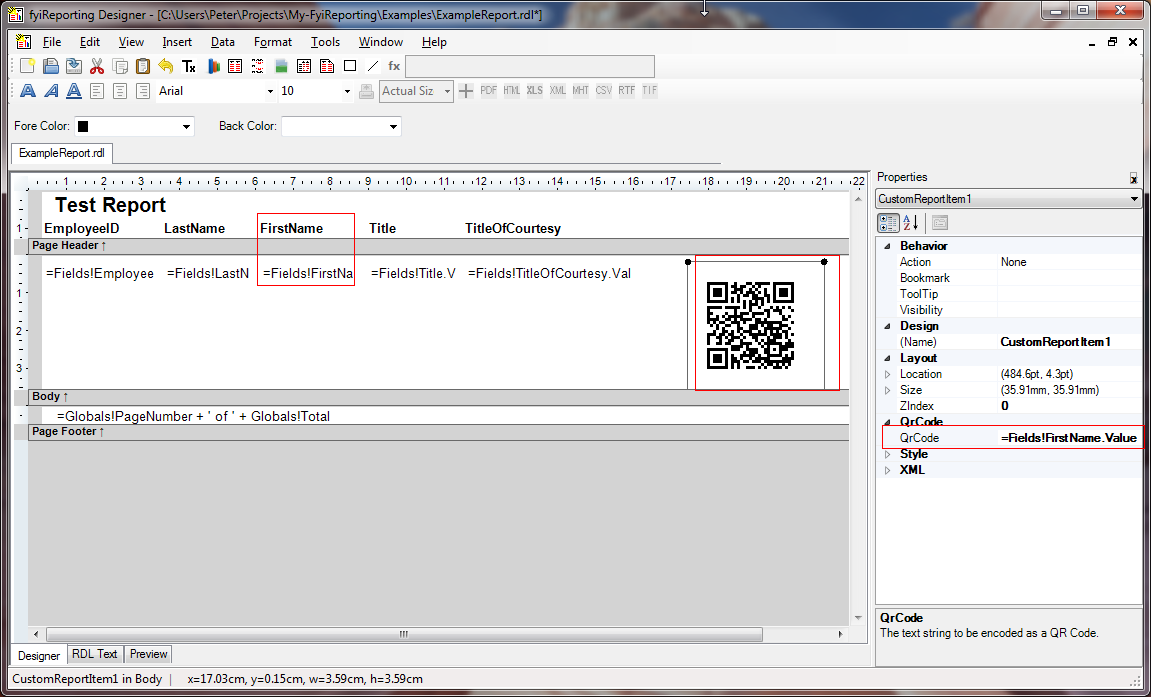The height and width of the screenshot is (697, 1151).
Task: Toggle Bold text formatting
Action: pyautogui.click(x=28, y=91)
